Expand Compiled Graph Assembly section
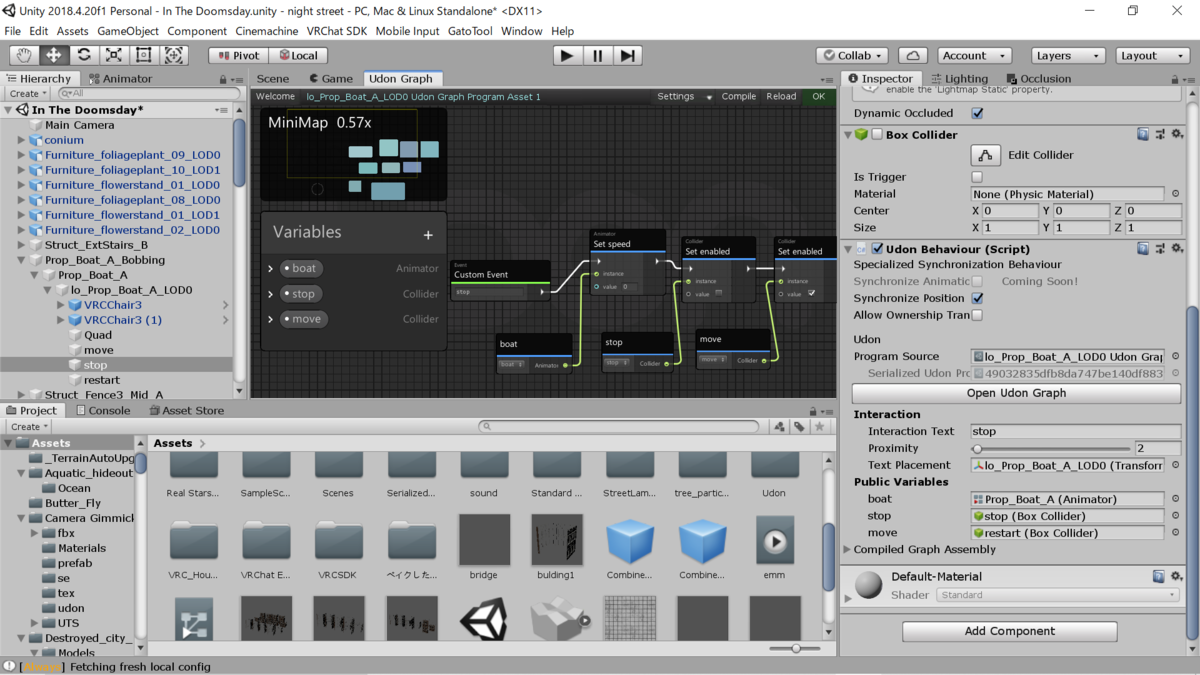 coord(847,549)
